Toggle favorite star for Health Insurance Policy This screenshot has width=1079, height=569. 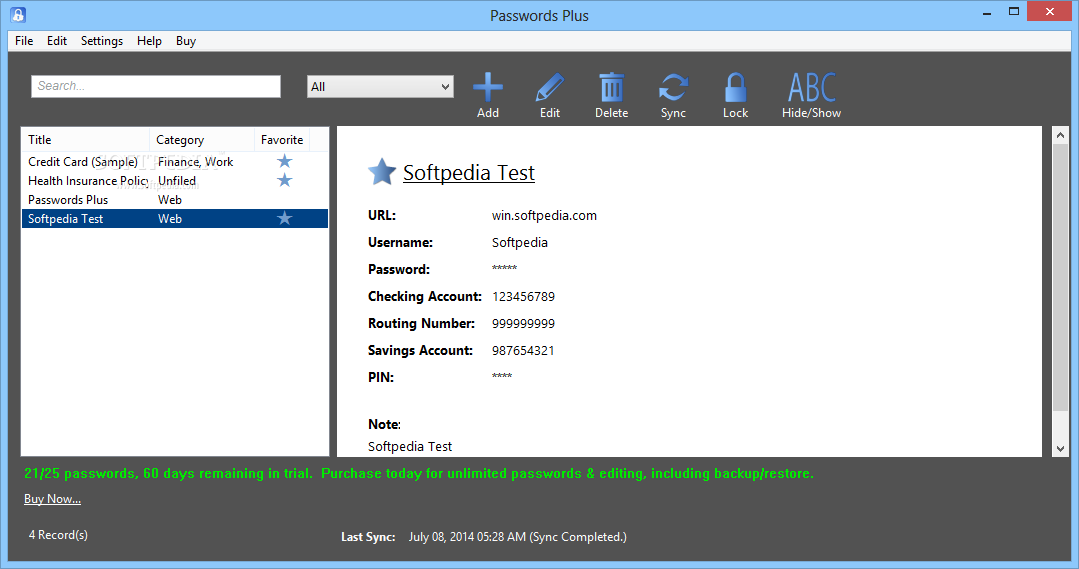click(x=284, y=180)
